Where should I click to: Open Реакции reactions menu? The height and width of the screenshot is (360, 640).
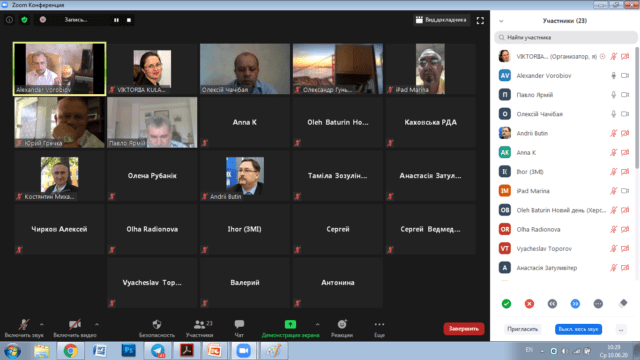[342, 328]
